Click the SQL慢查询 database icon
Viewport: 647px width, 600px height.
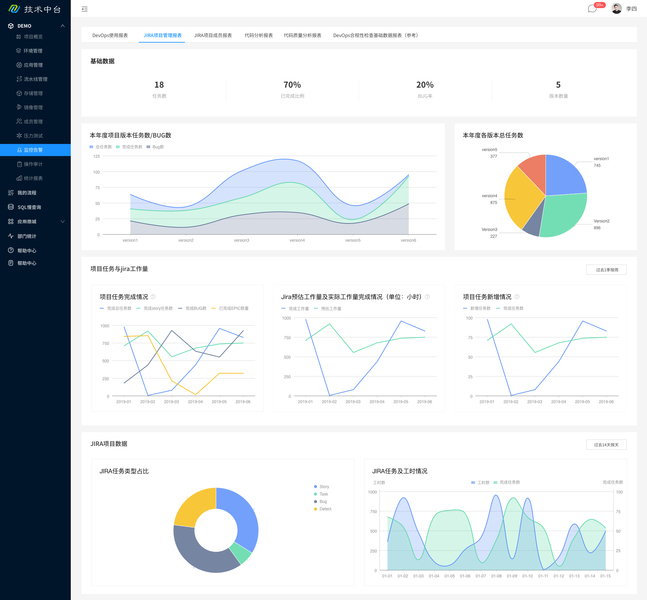point(11,207)
